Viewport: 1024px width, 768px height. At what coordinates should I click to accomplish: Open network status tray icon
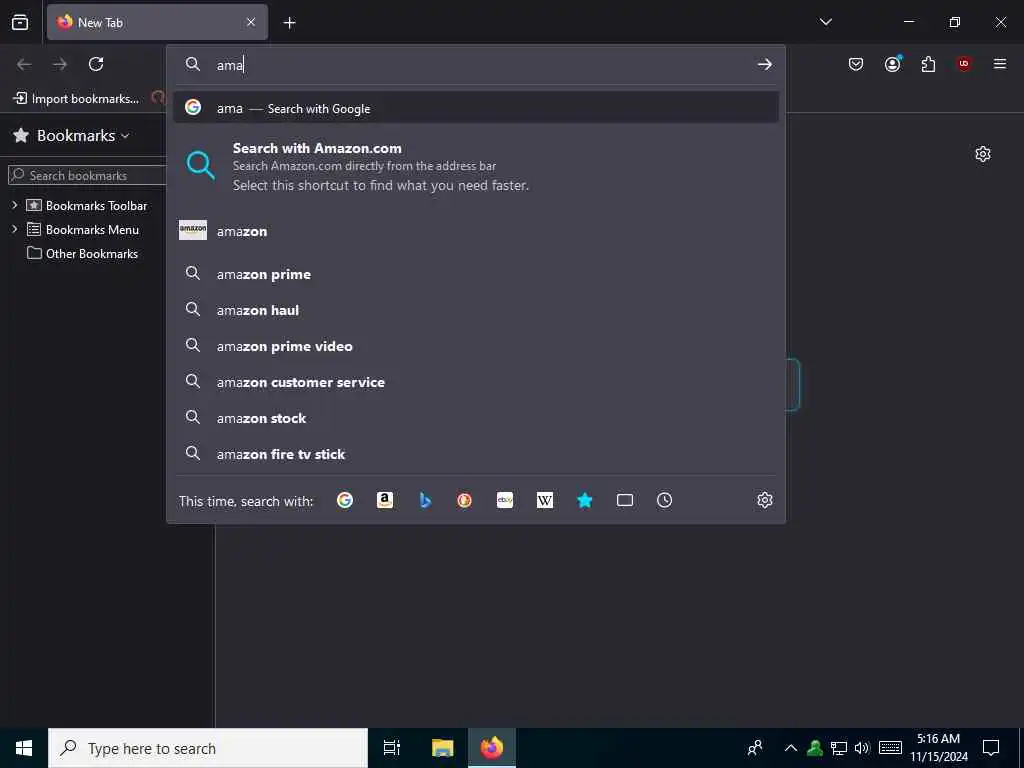(839, 748)
